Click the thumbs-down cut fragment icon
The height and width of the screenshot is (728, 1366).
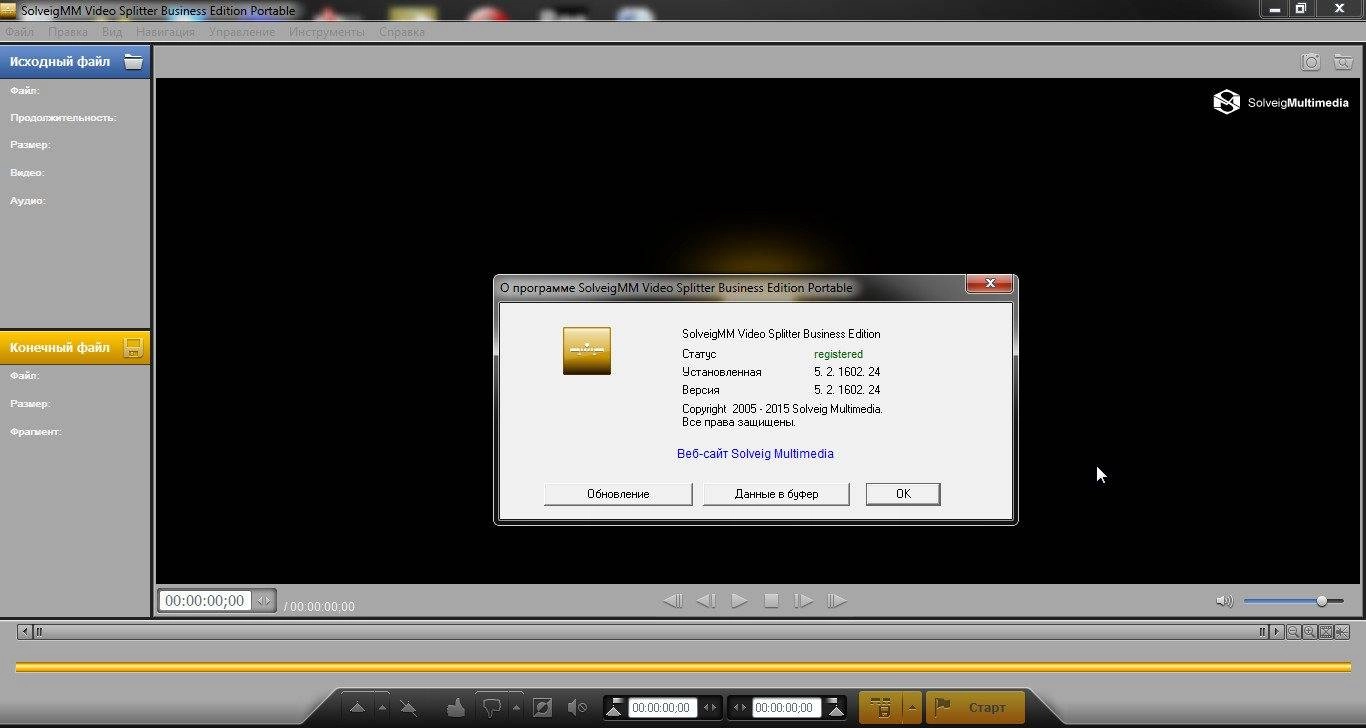[491, 708]
